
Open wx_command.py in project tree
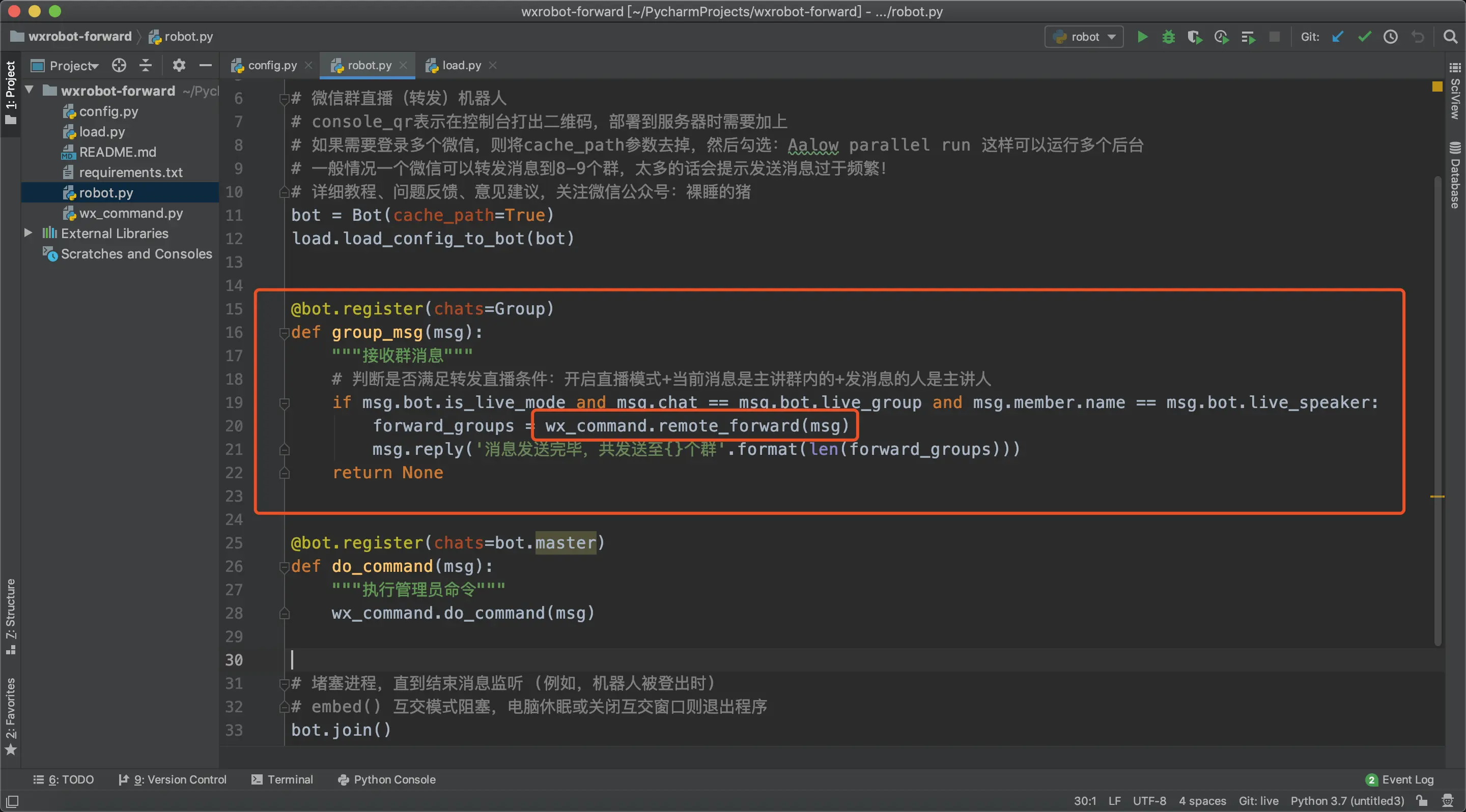click(130, 213)
